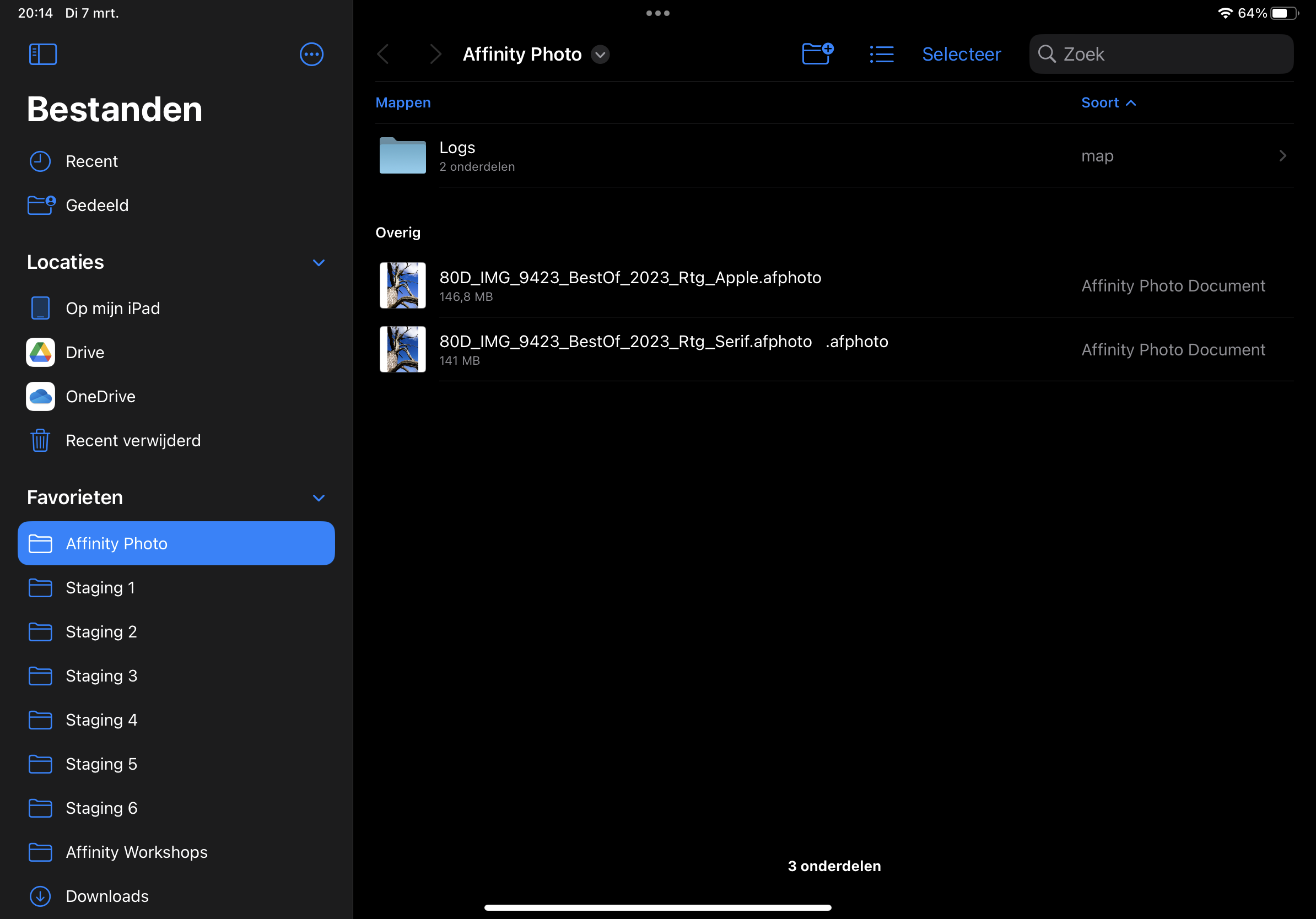Open the Rtg_Apple.afphoto thumbnail
Image resolution: width=1316 pixels, height=919 pixels.
coord(402,285)
